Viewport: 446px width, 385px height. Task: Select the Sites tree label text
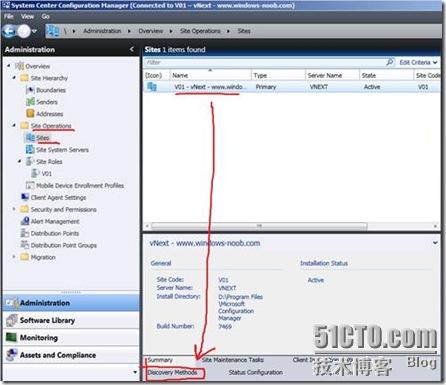click(43, 138)
